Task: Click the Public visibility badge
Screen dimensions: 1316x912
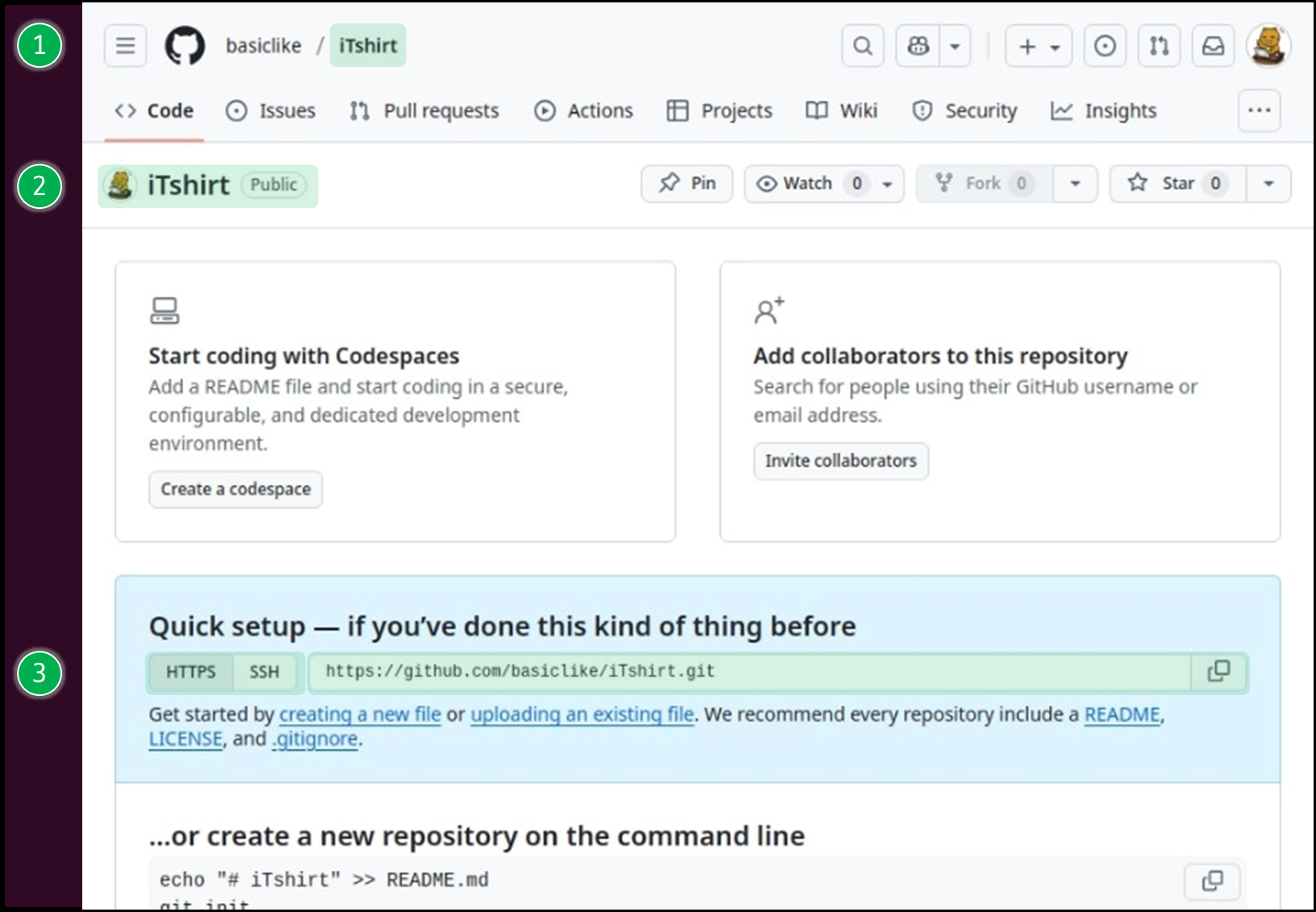Action: 273,185
